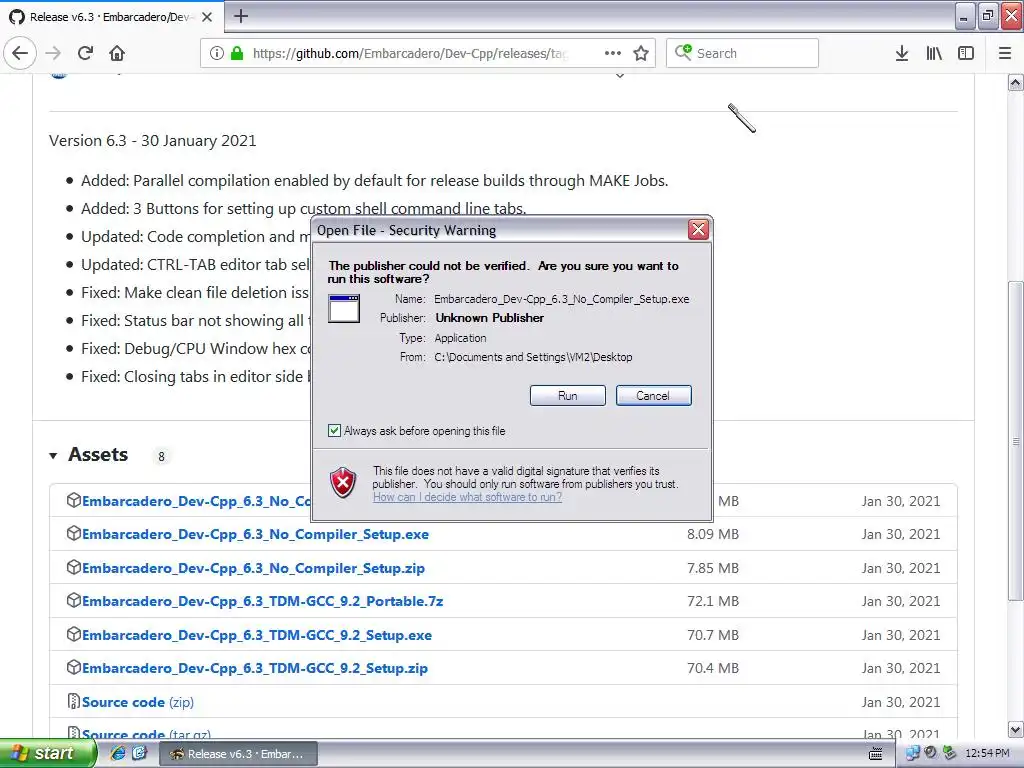The height and width of the screenshot is (768, 1024).
Task: Go back with the browser back arrow
Action: (20, 53)
